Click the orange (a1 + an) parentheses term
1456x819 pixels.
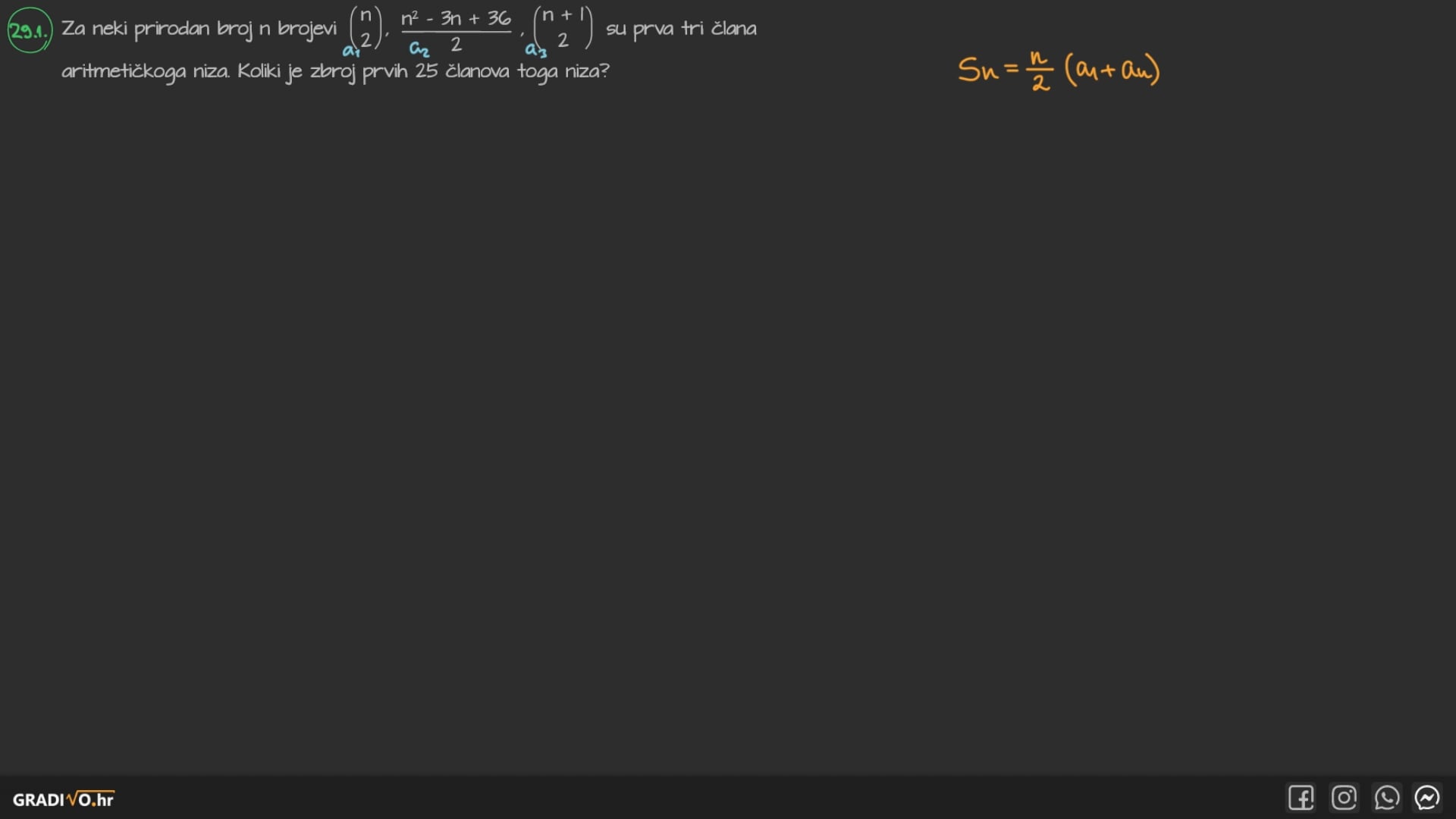point(1112,71)
